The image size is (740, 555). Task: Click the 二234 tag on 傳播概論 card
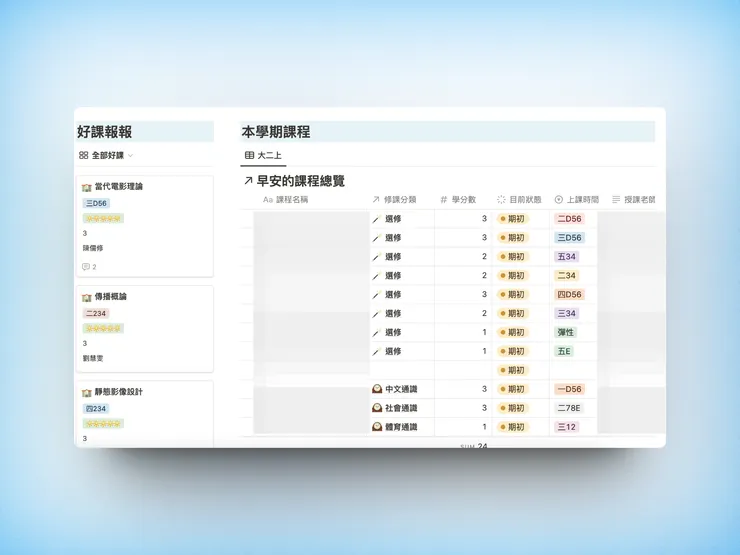click(96, 313)
